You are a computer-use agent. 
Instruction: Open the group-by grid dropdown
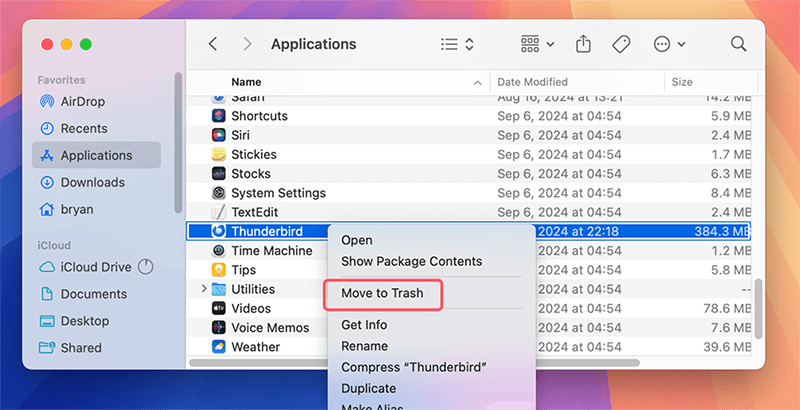click(537, 44)
